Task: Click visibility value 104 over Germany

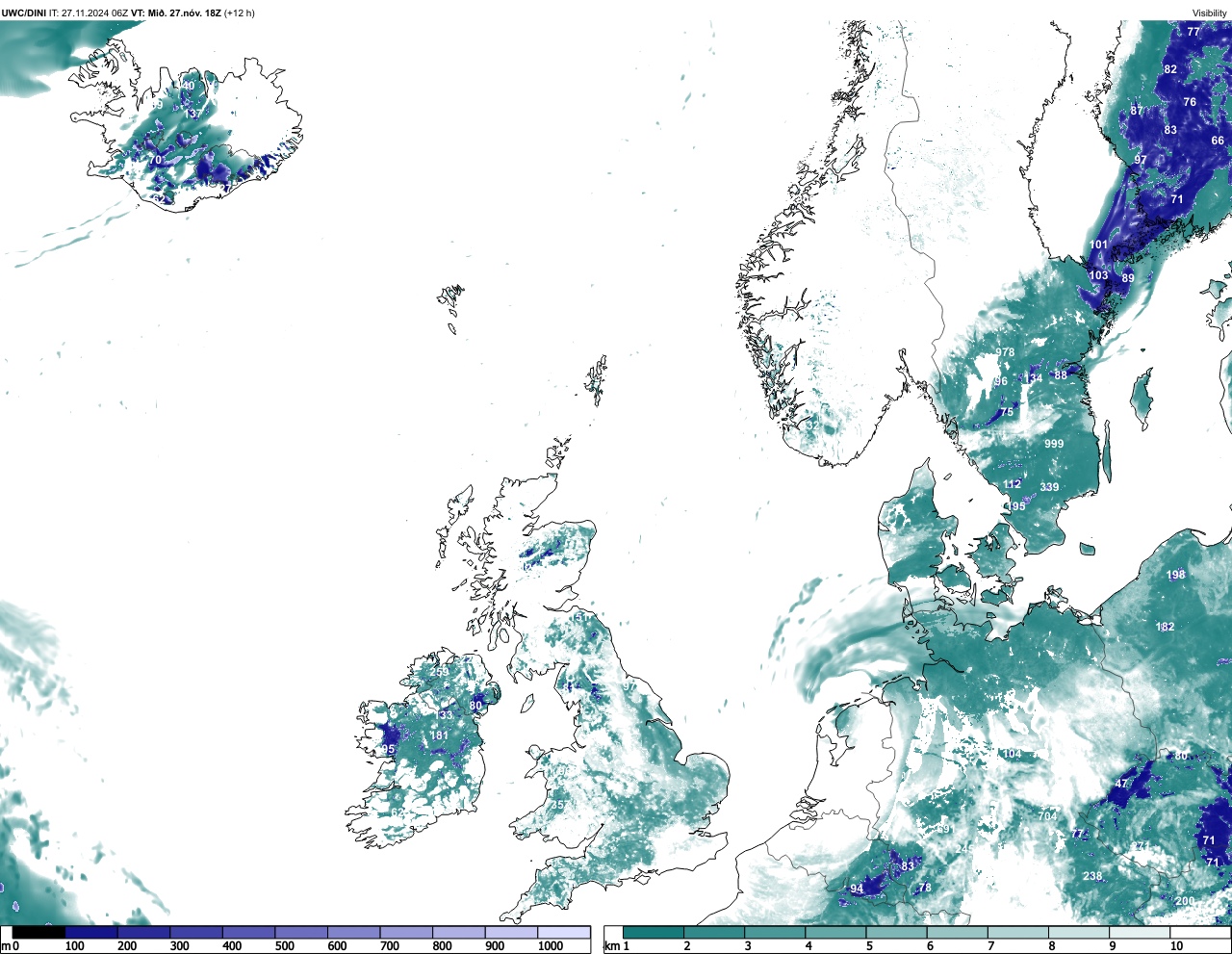Action: 1012,754
